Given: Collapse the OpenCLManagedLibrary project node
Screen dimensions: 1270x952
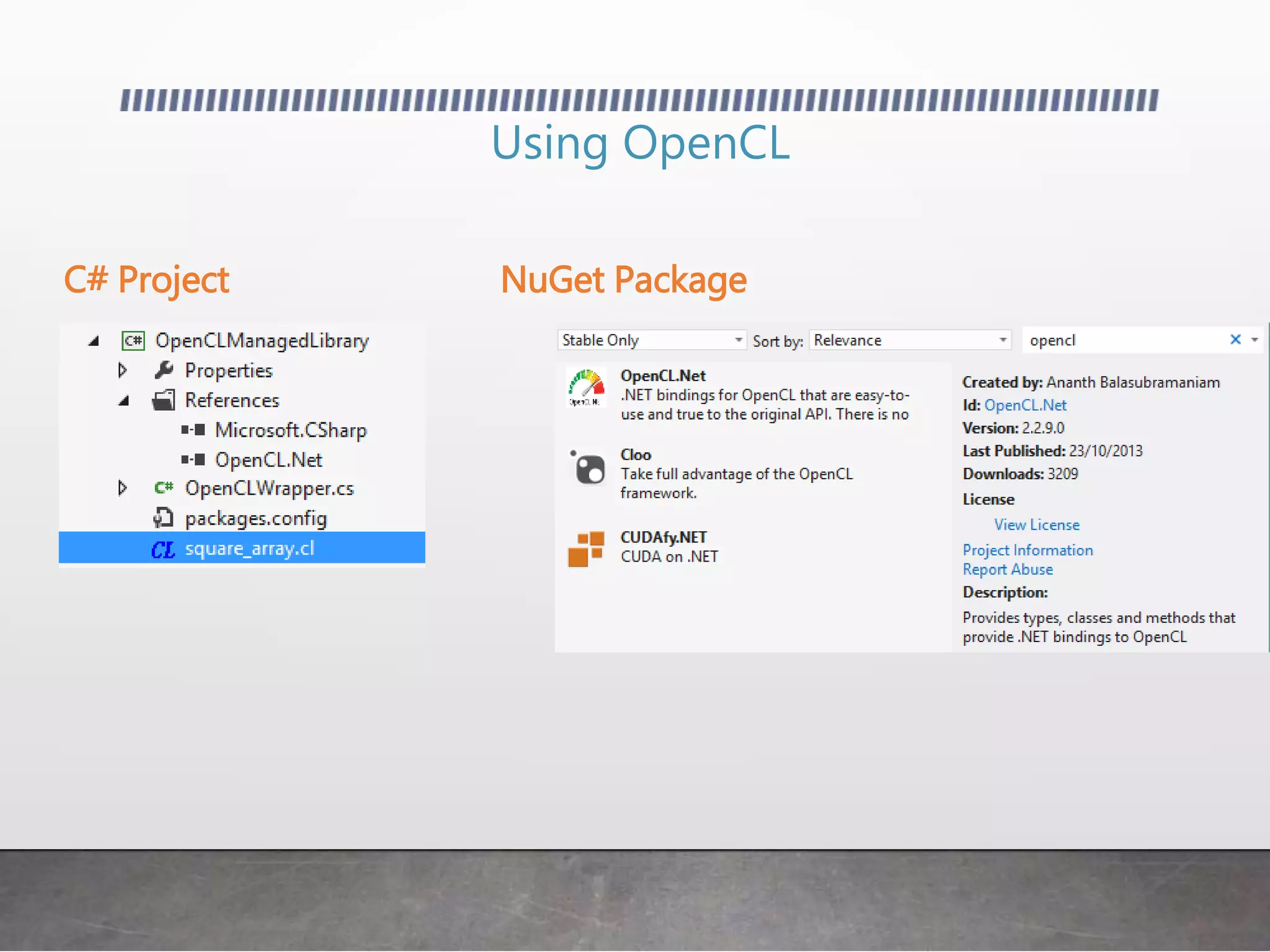Looking at the screenshot, I should (94, 341).
